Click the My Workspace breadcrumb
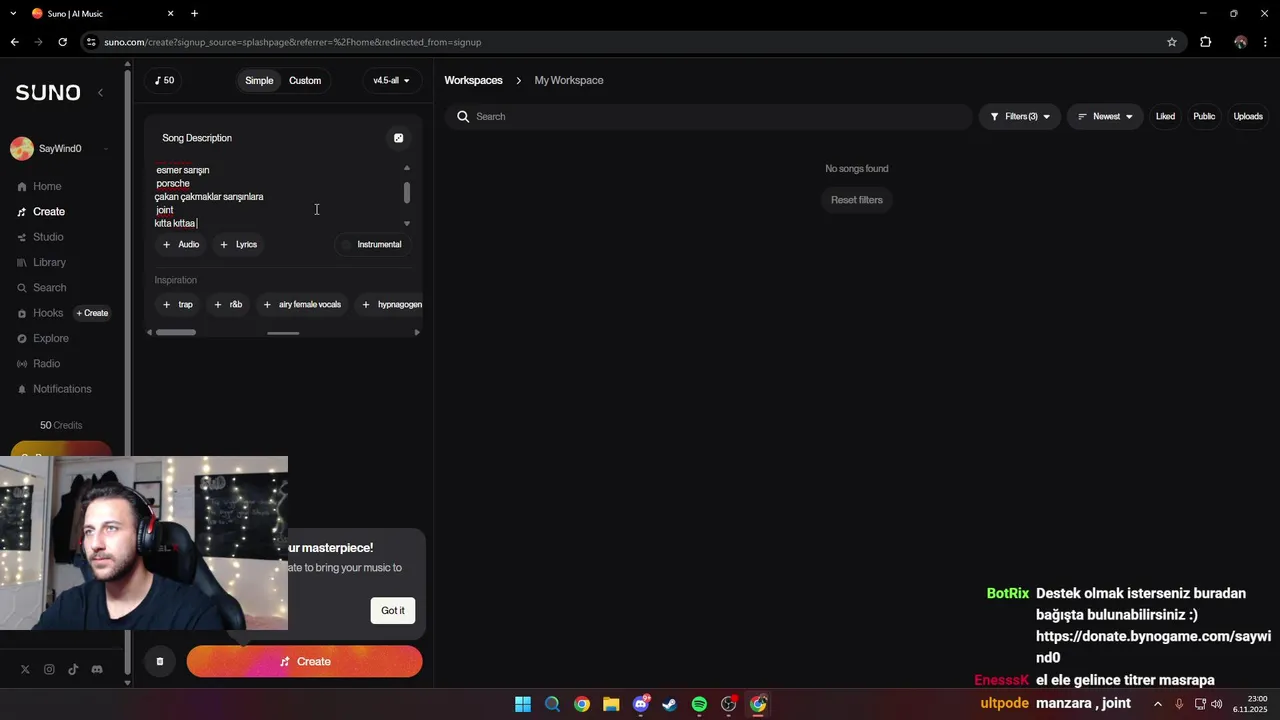Image resolution: width=1280 pixels, height=720 pixels. click(x=569, y=80)
